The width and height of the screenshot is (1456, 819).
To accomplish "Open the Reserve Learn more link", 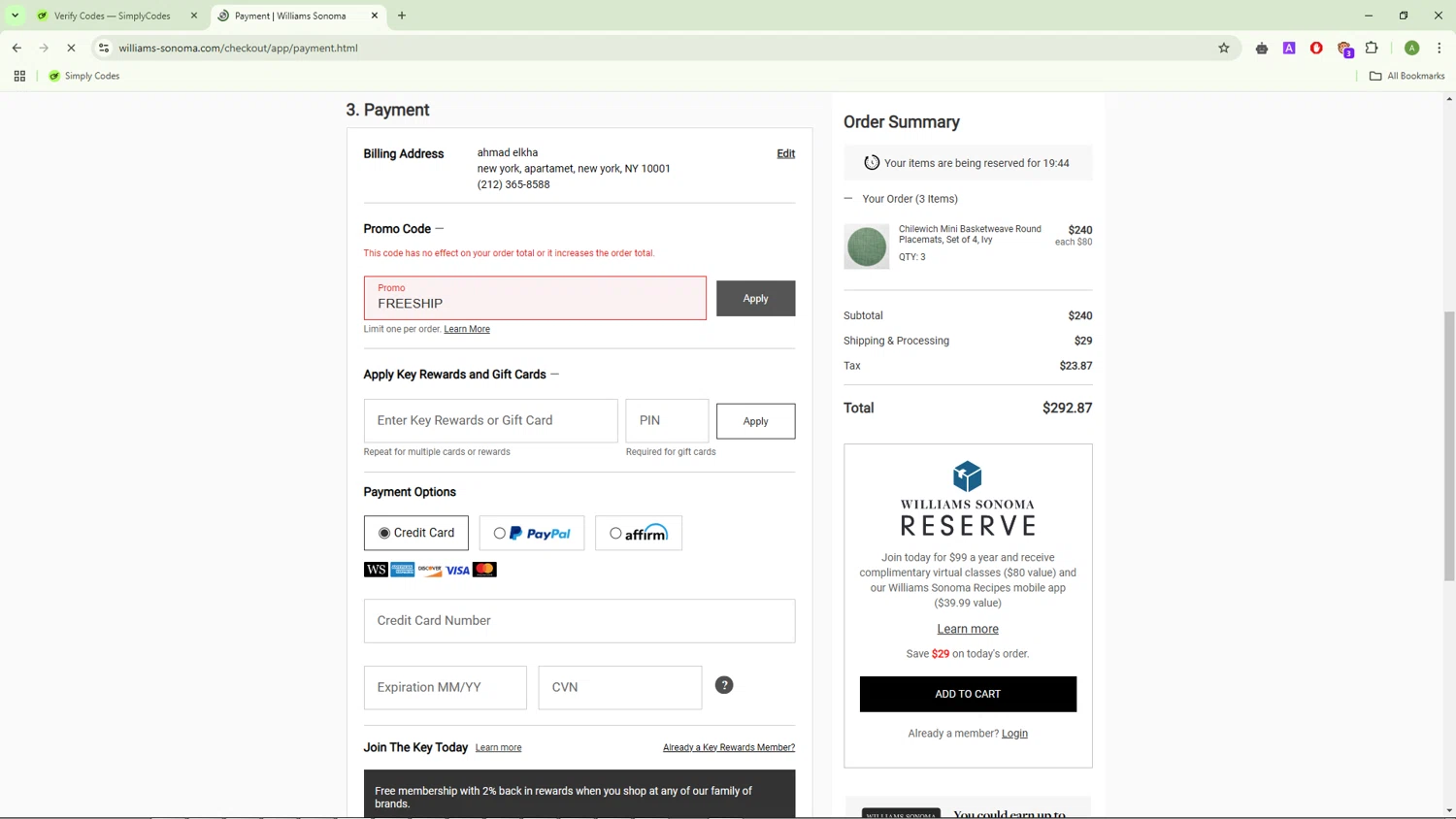I will [x=968, y=629].
